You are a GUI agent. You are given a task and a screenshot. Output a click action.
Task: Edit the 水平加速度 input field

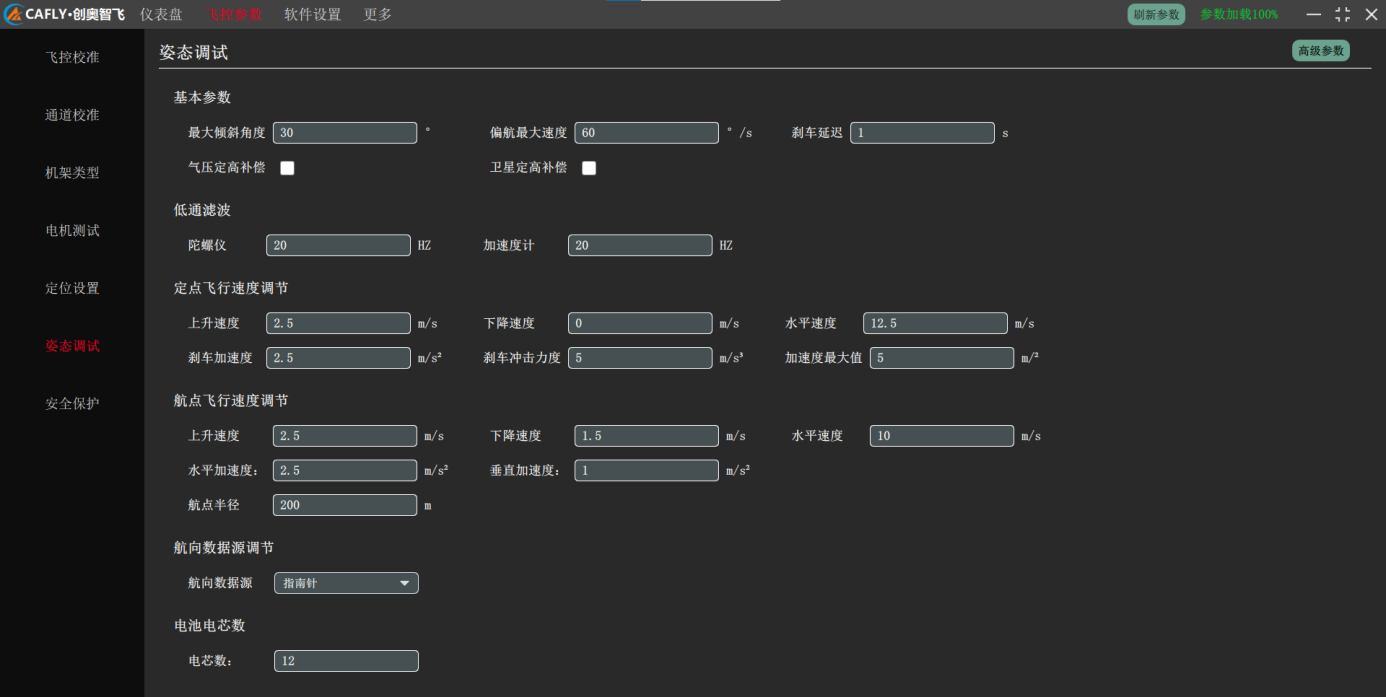click(345, 470)
